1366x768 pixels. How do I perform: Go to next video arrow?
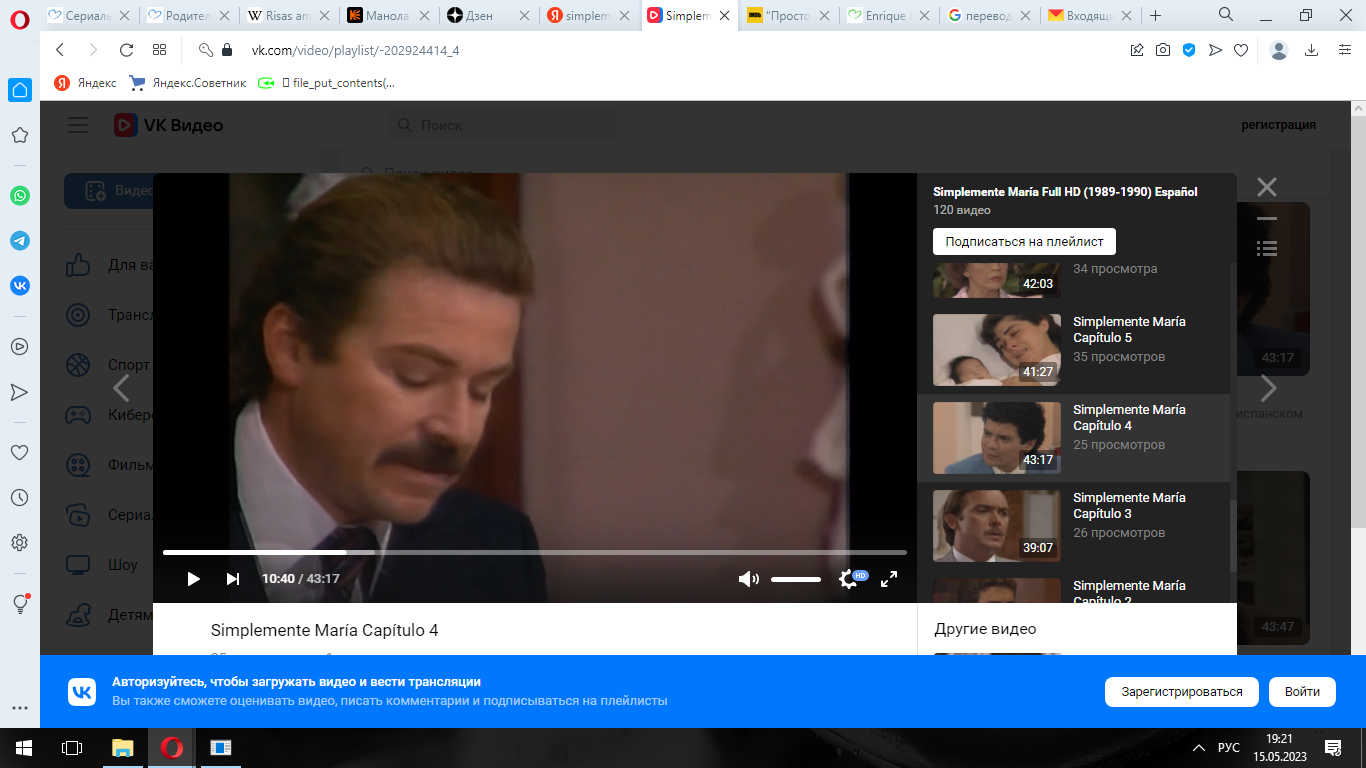click(x=1268, y=388)
